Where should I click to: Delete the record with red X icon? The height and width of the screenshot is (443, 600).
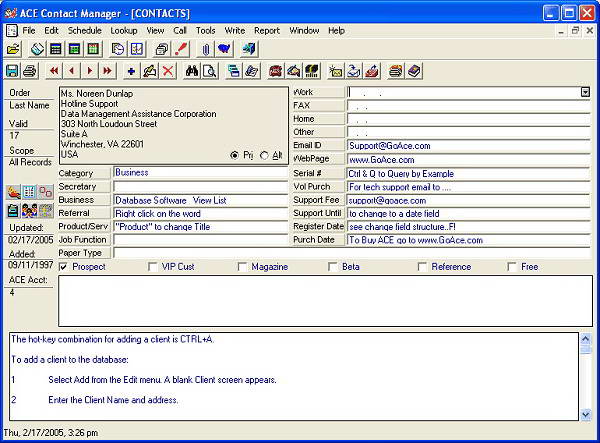click(x=168, y=71)
